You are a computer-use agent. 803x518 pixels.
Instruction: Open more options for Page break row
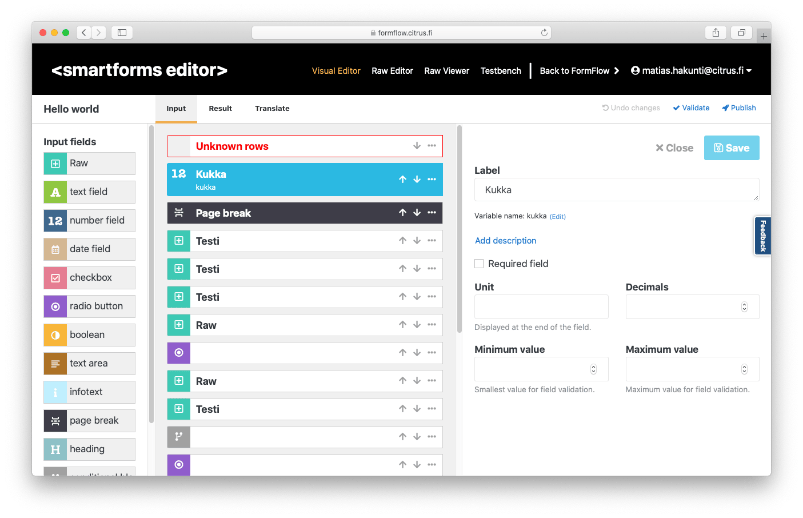click(432, 213)
